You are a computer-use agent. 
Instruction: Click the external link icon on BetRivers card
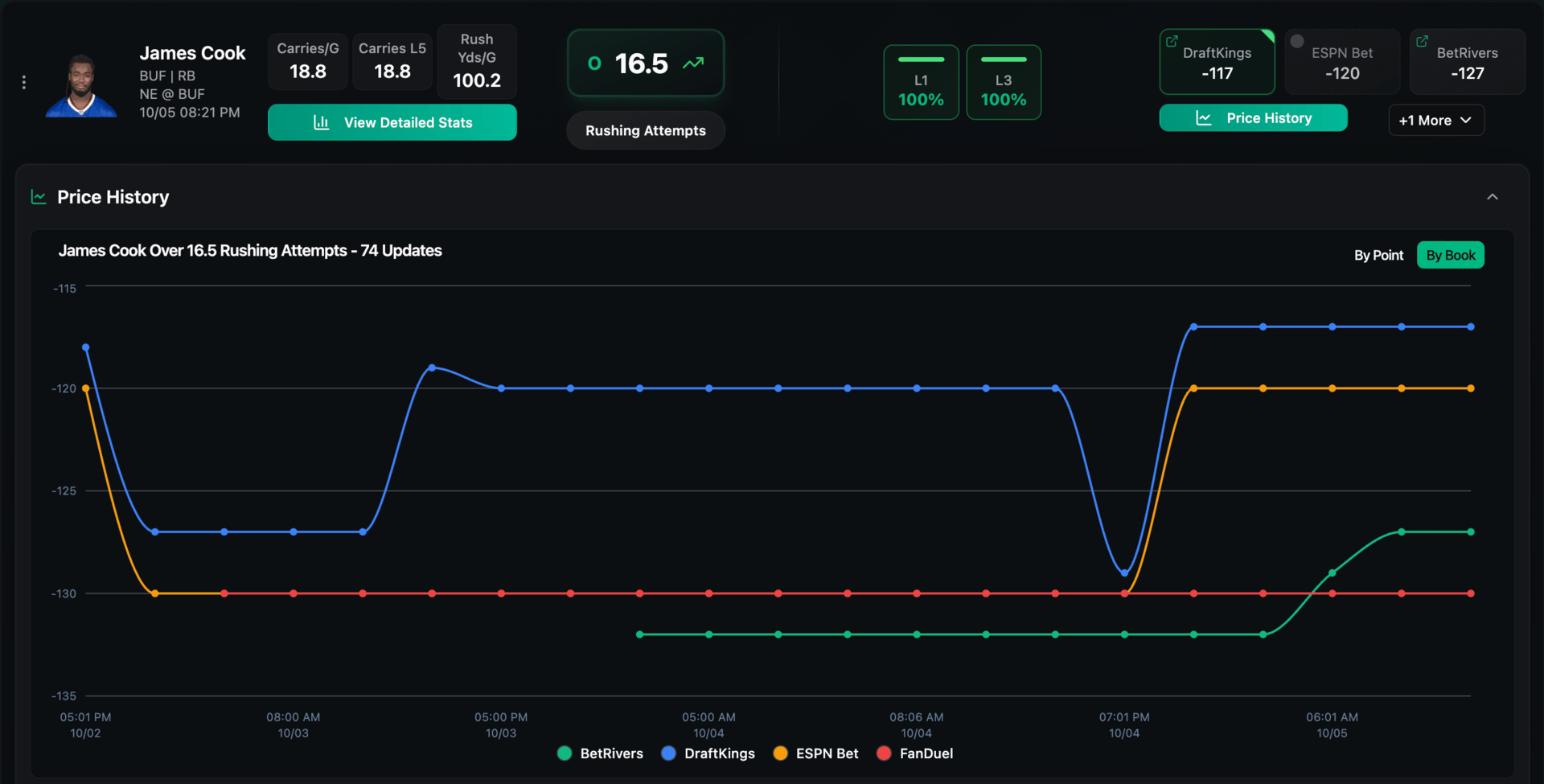pos(1423,41)
